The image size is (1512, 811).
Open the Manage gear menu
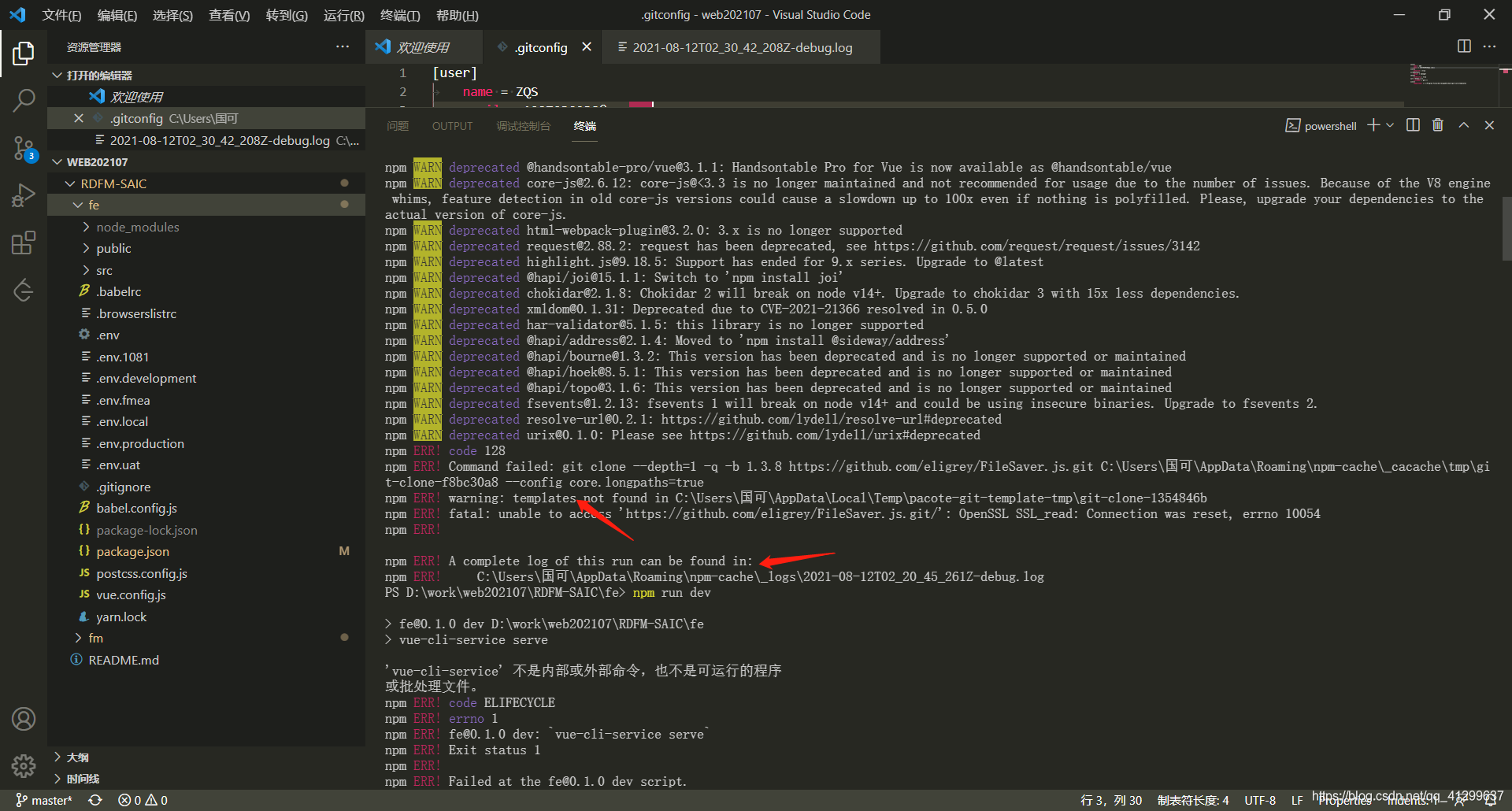[24, 765]
